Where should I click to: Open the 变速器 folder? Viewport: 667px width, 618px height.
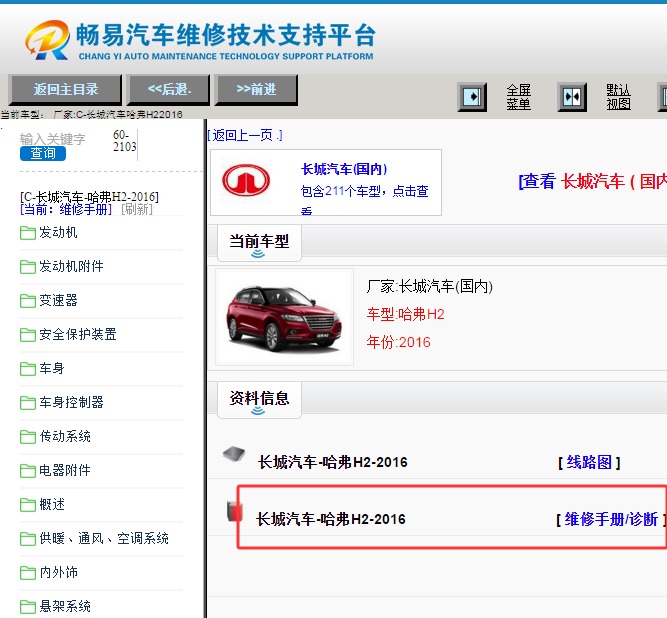tap(58, 300)
